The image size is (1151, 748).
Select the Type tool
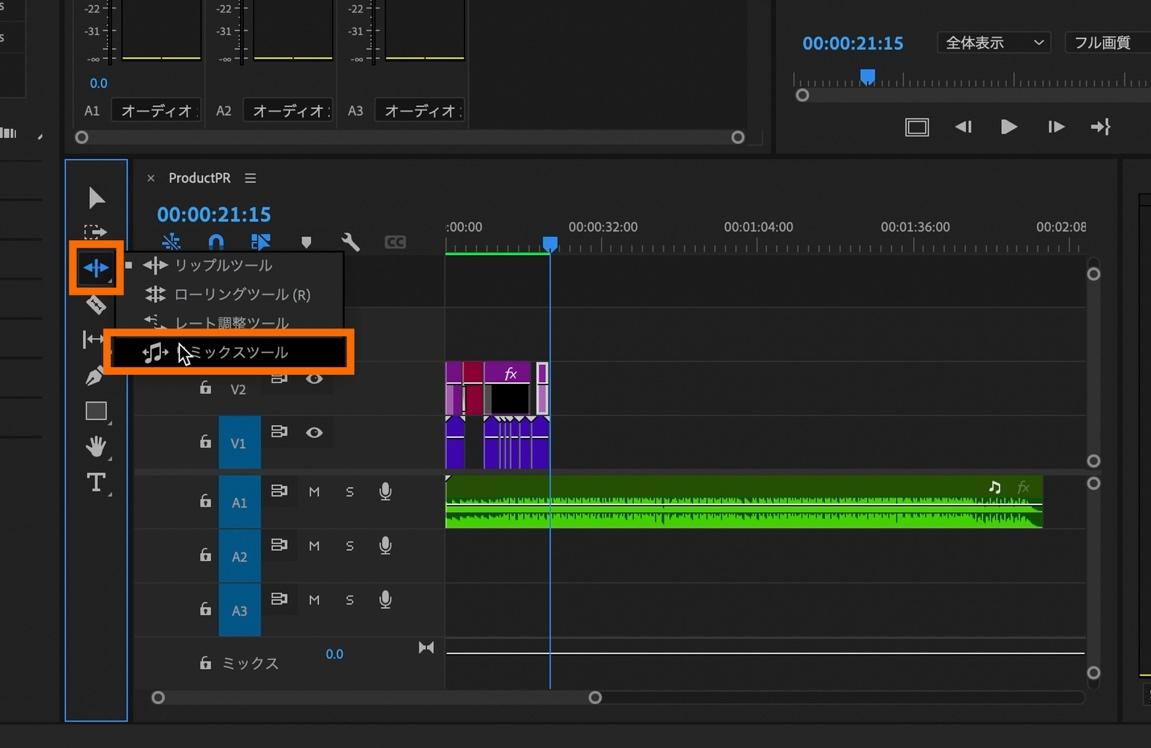coord(96,482)
